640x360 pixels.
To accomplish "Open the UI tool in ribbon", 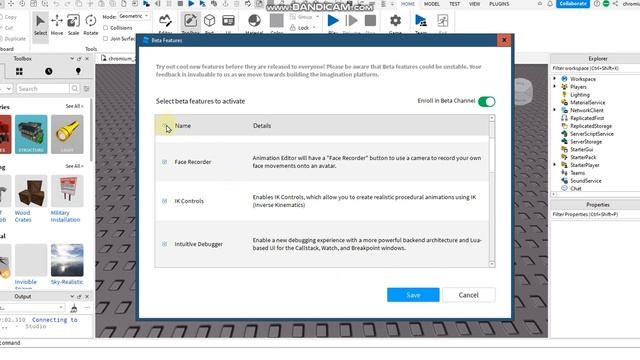I will (228, 23).
